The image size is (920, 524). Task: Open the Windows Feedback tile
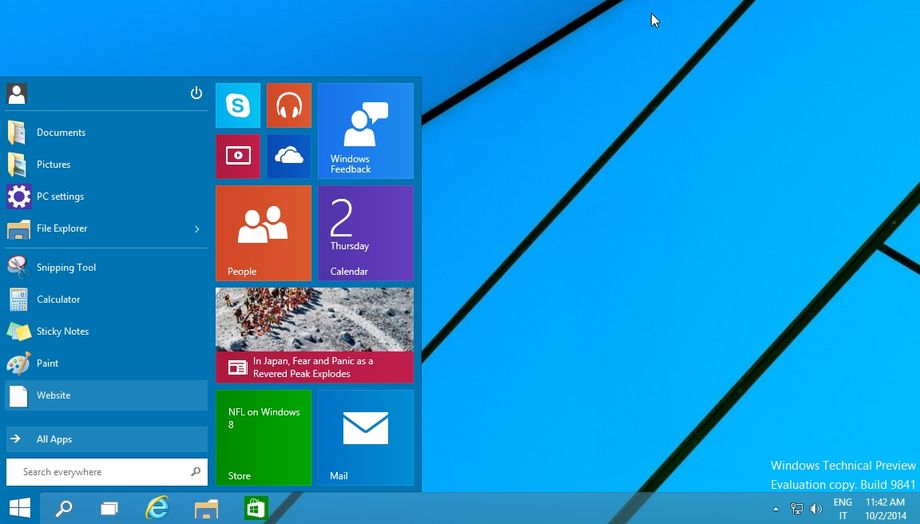(365, 130)
